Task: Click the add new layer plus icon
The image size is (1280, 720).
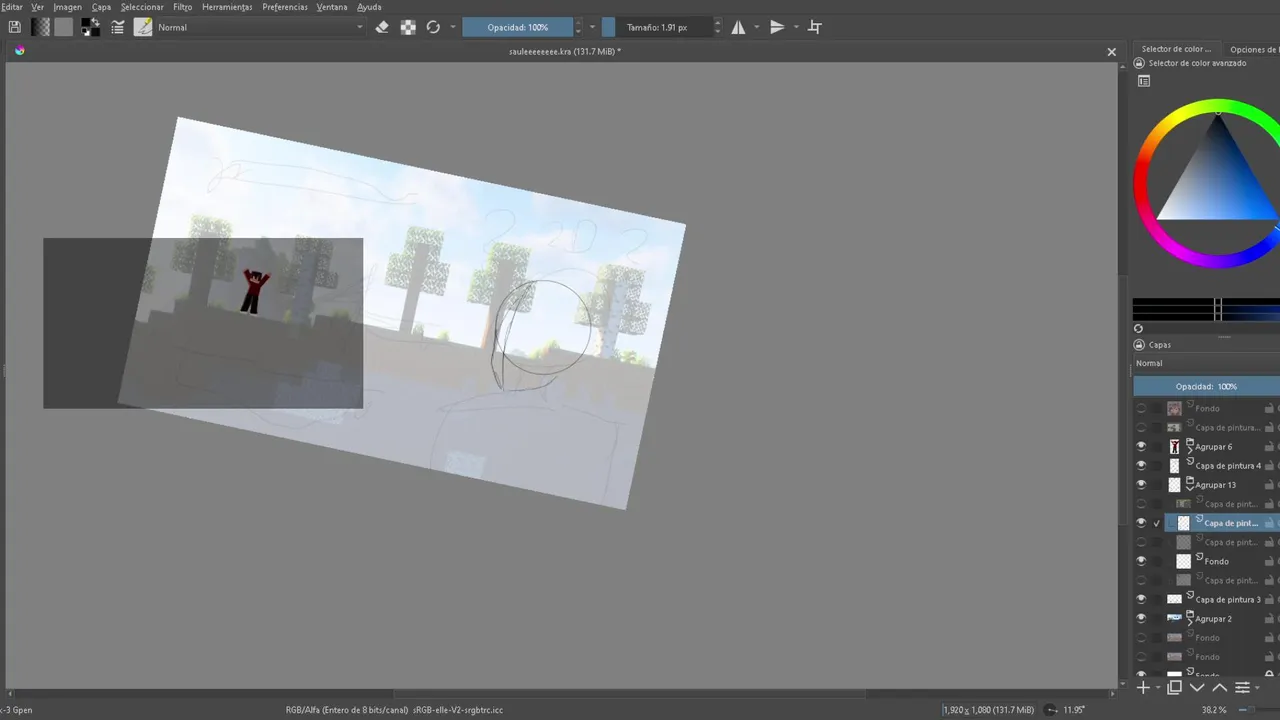Action: 1143,688
